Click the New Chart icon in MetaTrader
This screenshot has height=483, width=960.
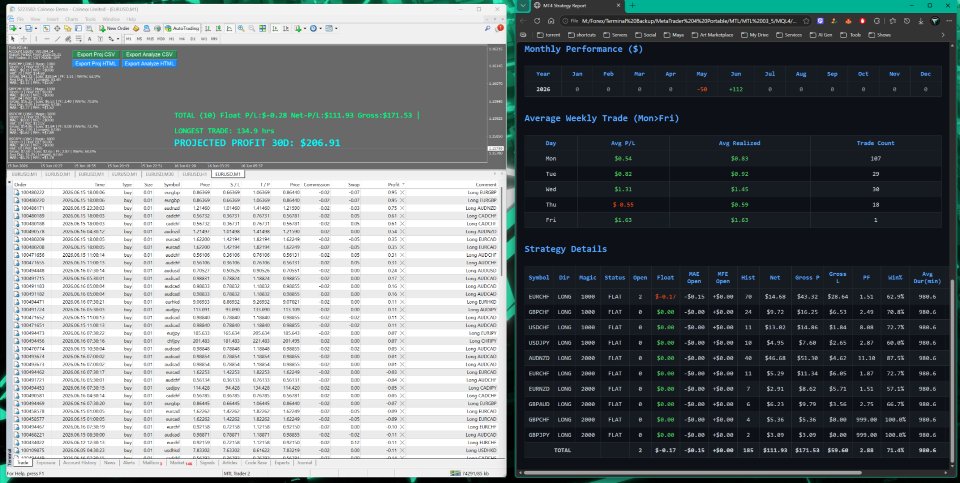pyautogui.click(x=12, y=28)
